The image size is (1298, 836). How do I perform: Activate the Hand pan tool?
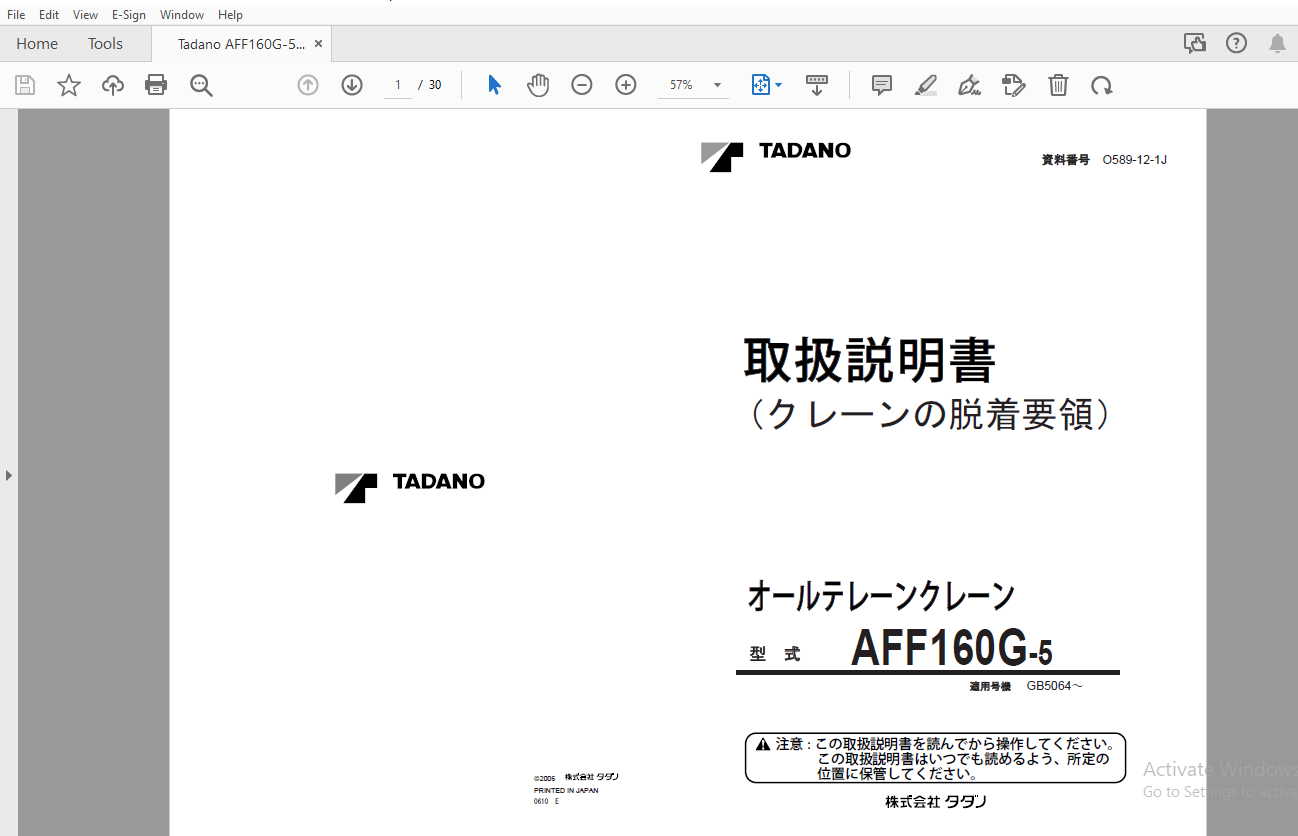coord(538,85)
